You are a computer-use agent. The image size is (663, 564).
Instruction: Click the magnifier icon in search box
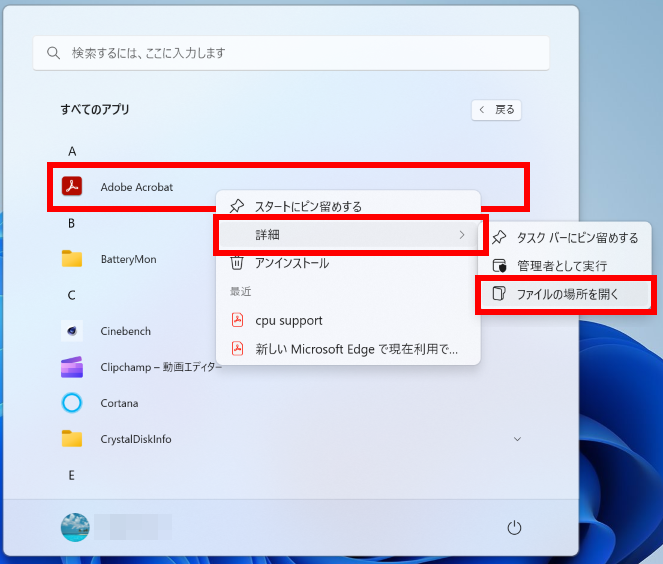pos(53,53)
